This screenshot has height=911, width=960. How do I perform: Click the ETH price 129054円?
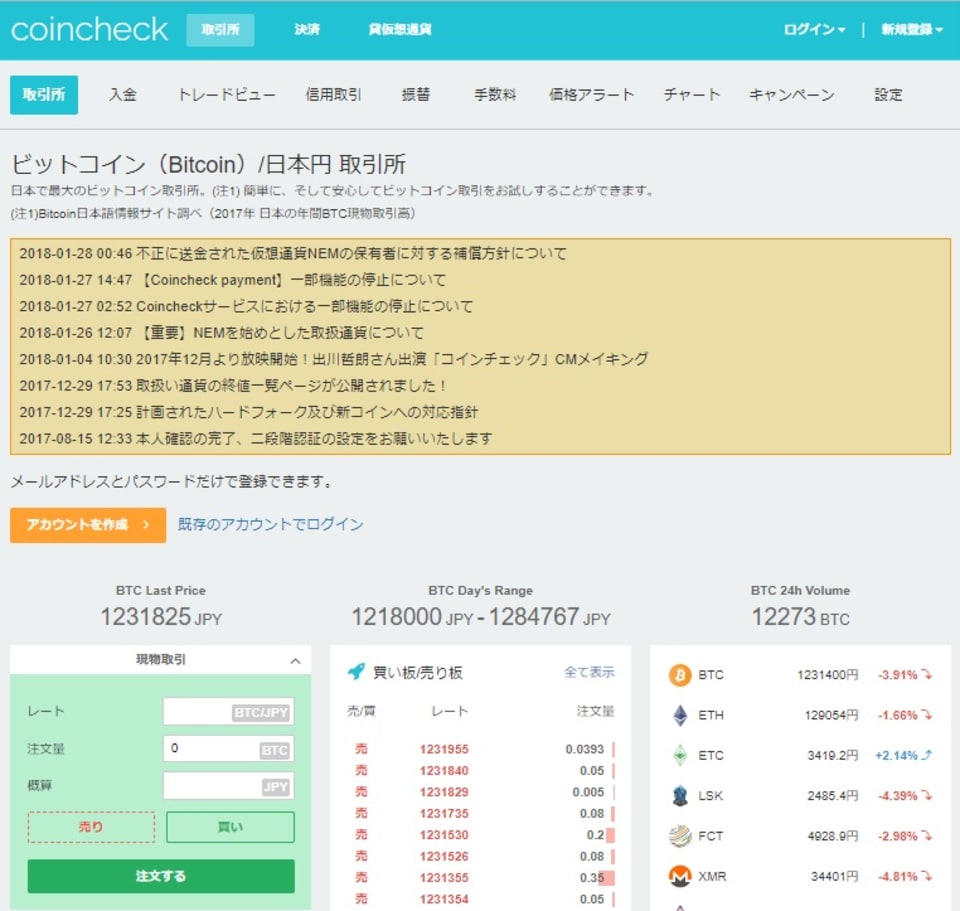(831, 715)
